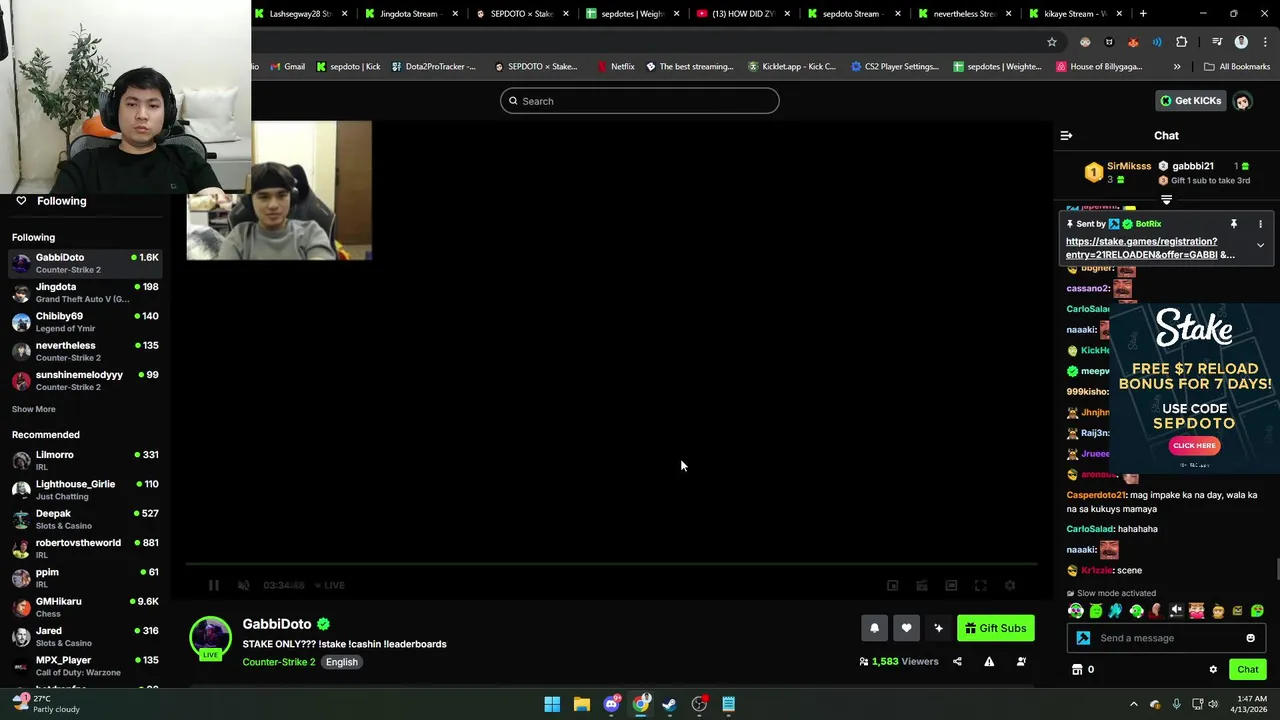Screen dimensions: 1280x720
Task: Open Chrome extensions puzzle icon
Action: 1182,42
